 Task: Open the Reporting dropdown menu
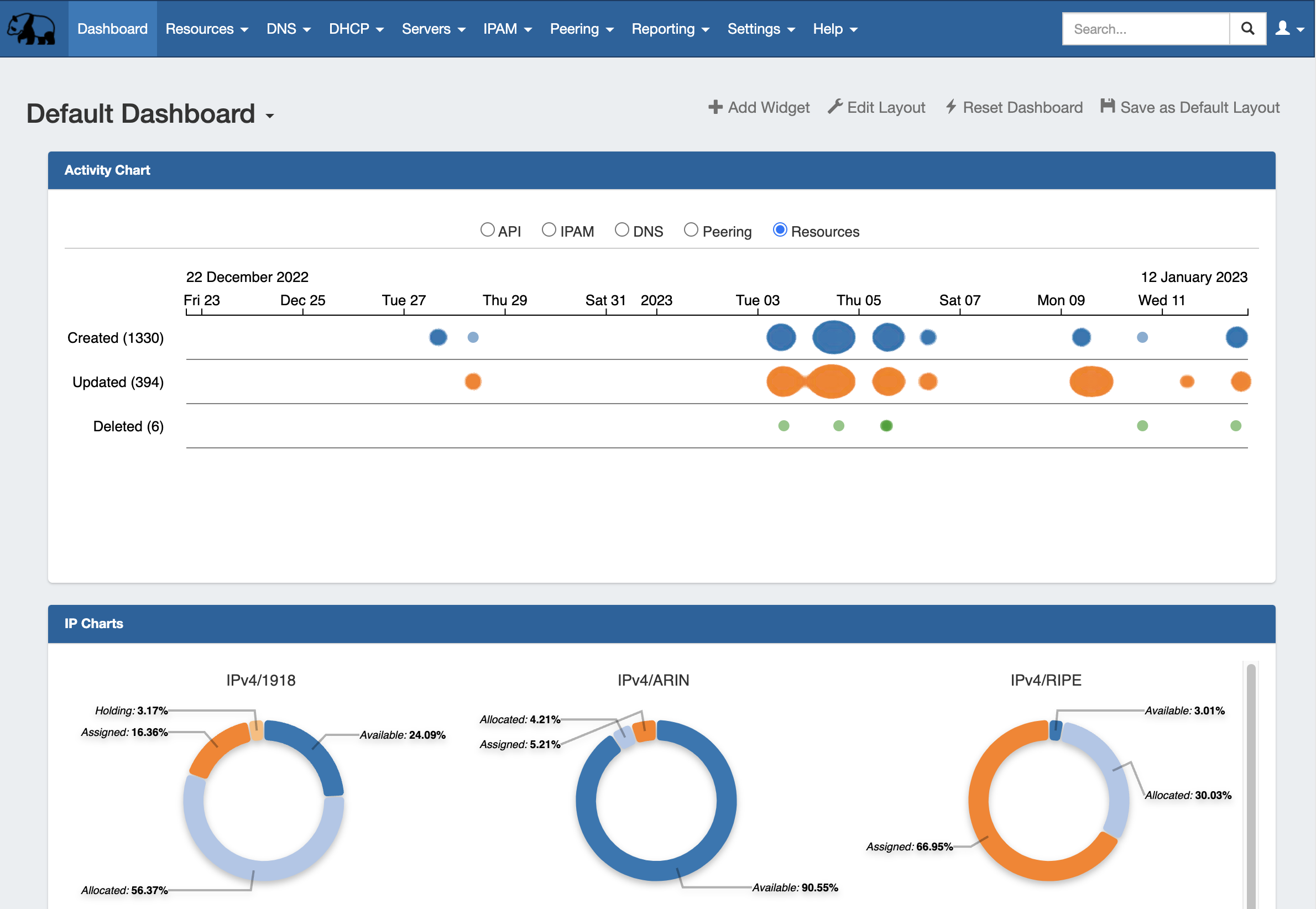pyautogui.click(x=670, y=29)
